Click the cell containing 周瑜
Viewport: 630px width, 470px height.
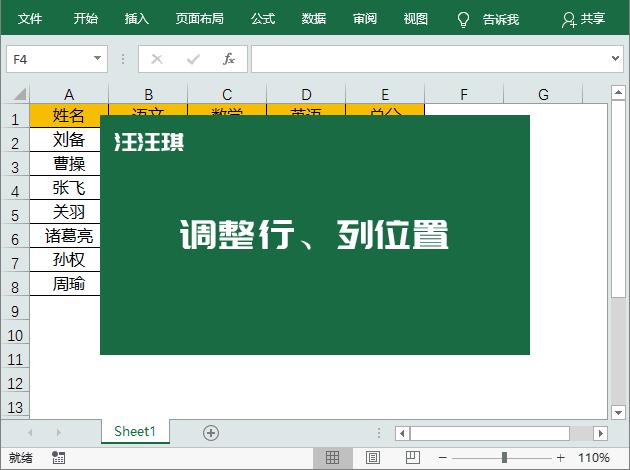pos(65,284)
